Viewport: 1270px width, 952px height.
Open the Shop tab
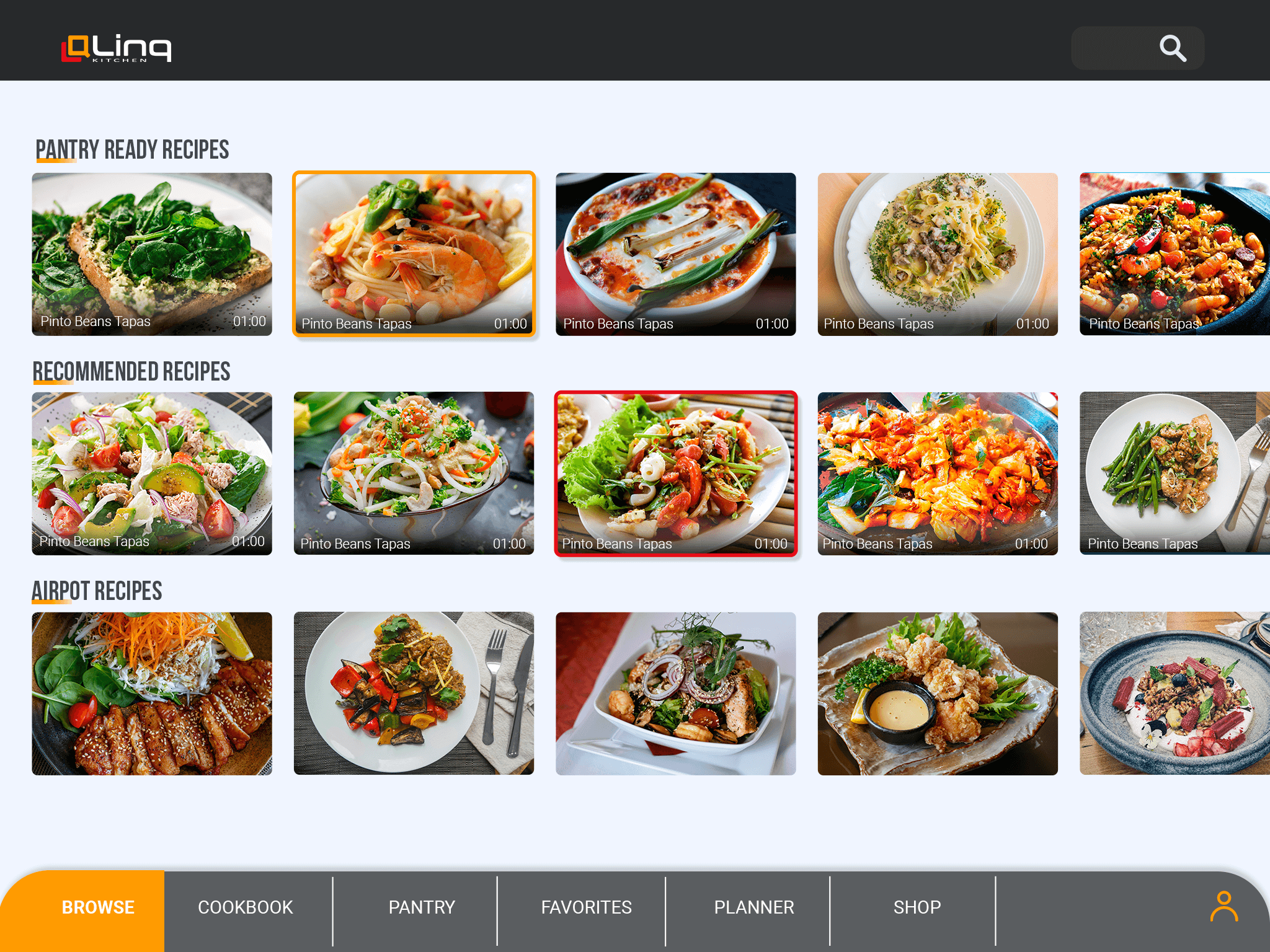[917, 907]
